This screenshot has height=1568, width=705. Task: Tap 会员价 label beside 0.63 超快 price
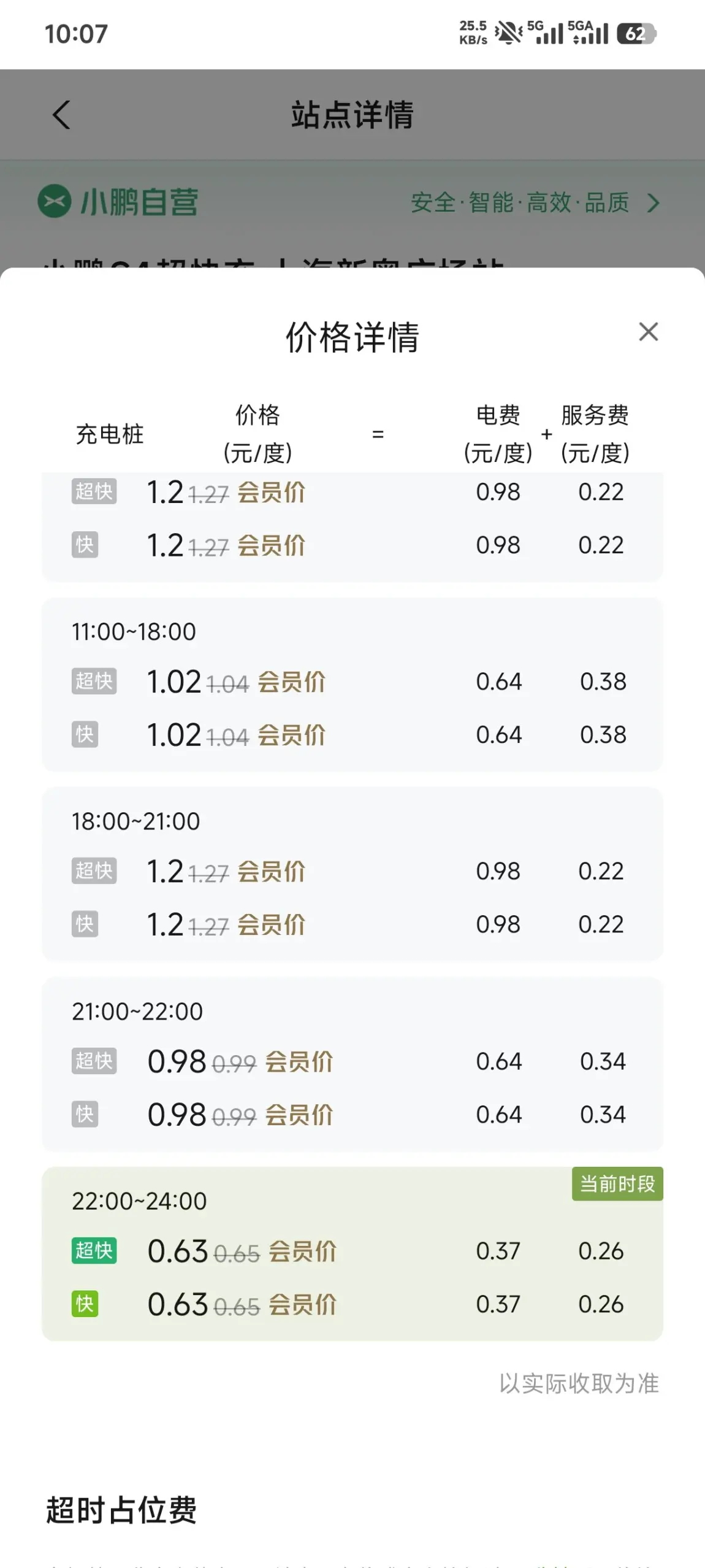(x=302, y=1251)
